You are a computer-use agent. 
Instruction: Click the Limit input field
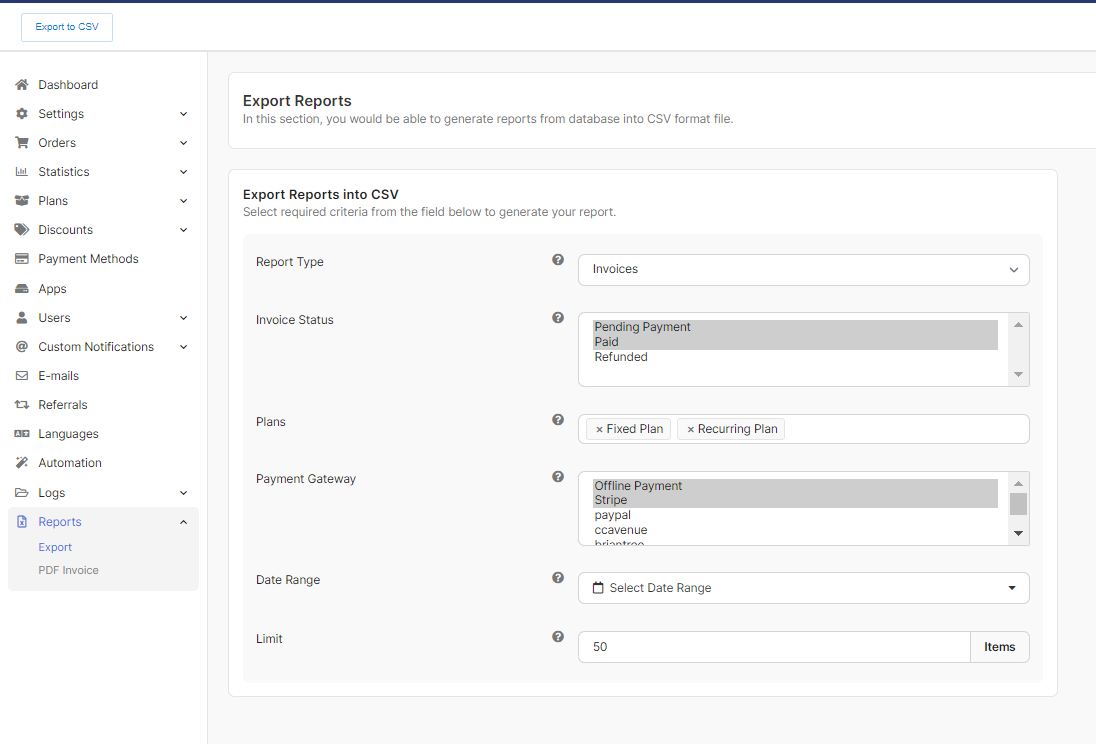[x=774, y=647]
